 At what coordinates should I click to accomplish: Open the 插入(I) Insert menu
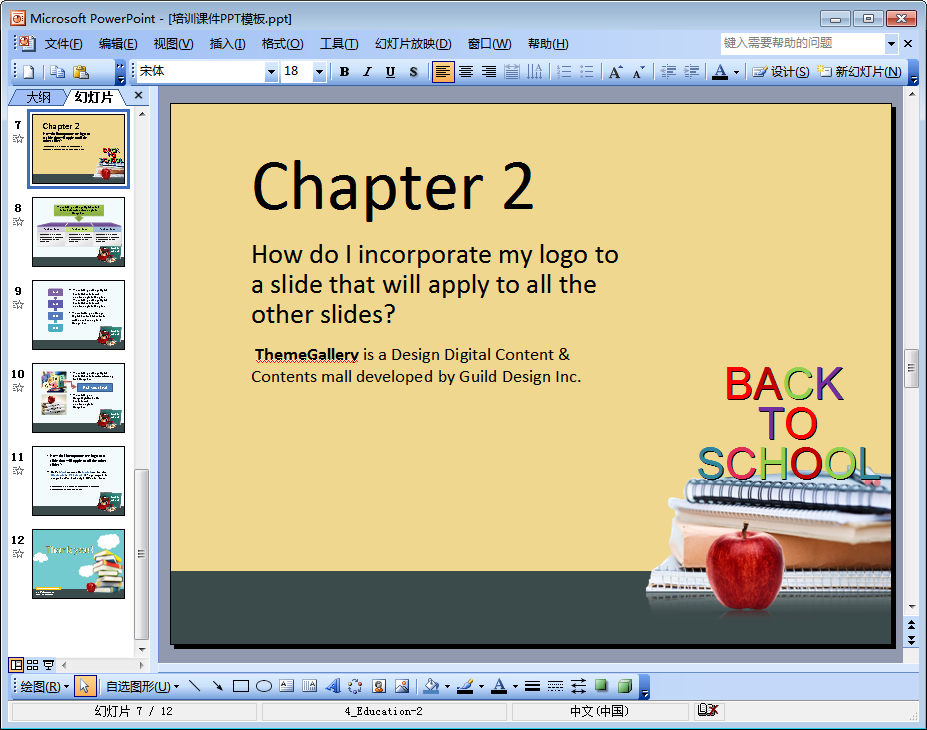click(227, 44)
